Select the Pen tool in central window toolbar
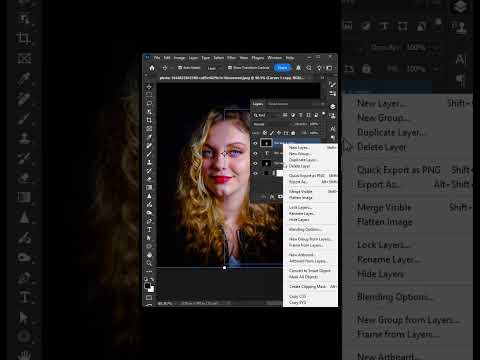Viewport: 480px width, 360px height. [149, 221]
